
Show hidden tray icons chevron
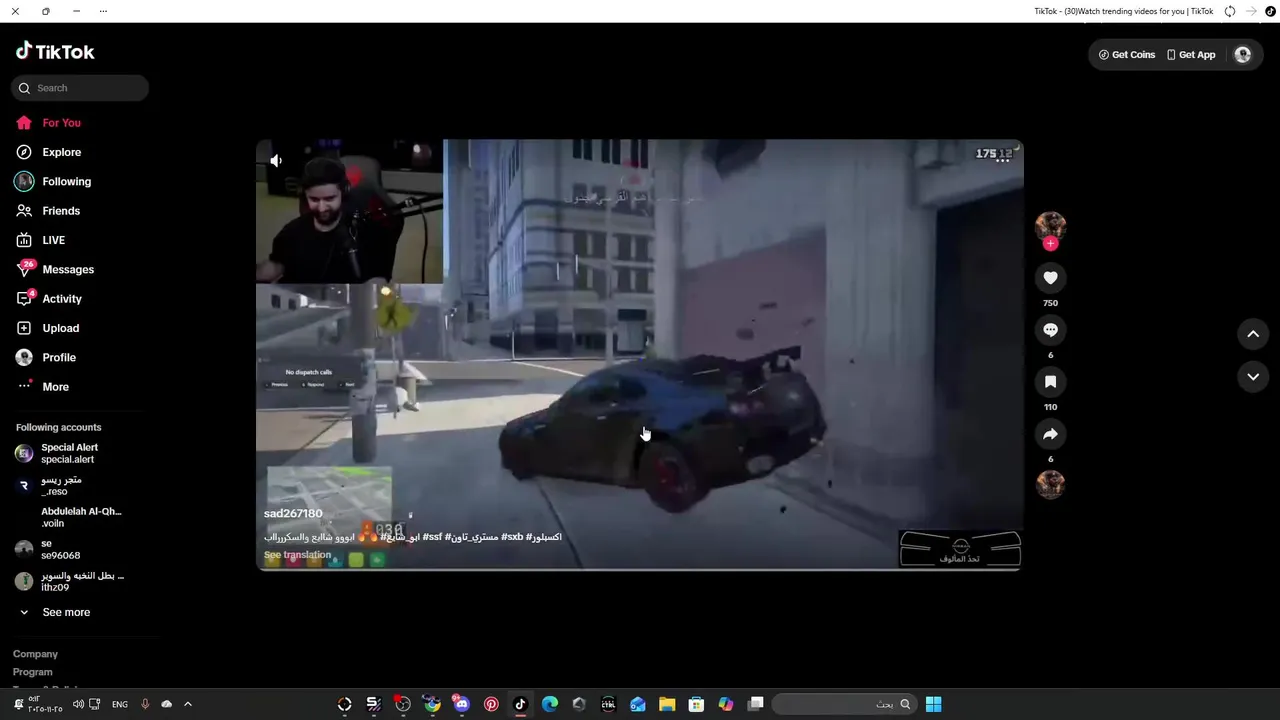point(187,704)
